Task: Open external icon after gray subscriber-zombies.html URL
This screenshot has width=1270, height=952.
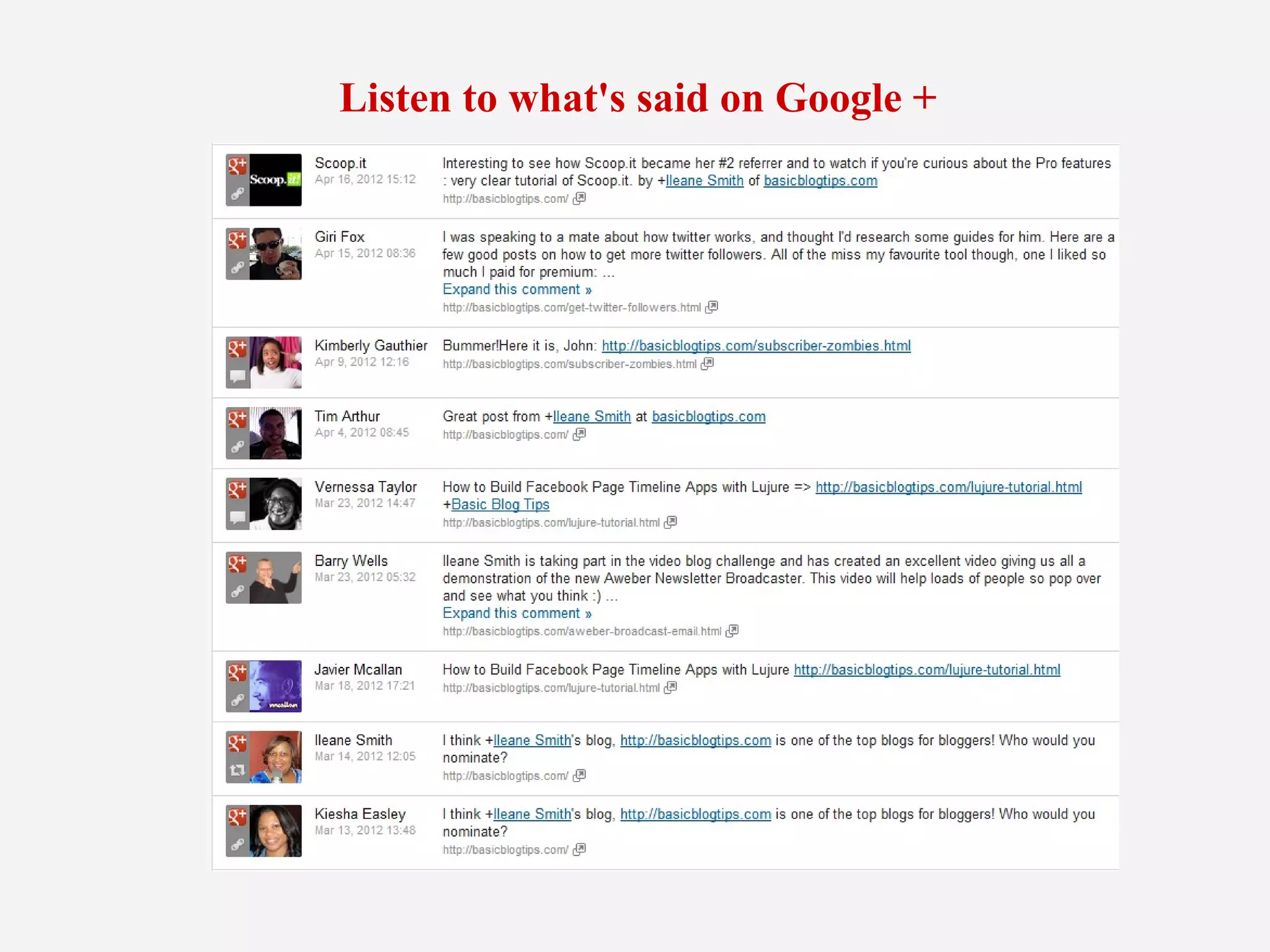Action: 708,364
